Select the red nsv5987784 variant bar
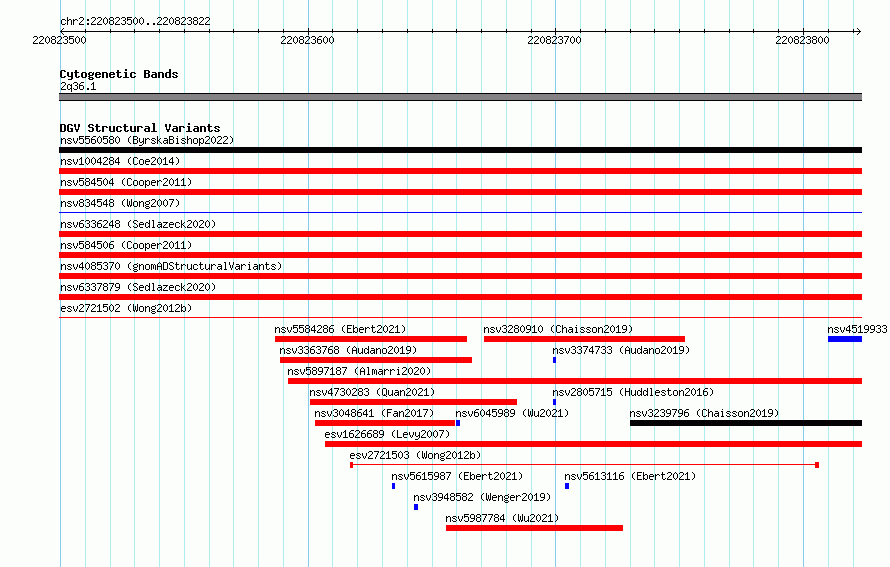This screenshot has width=890, height=567. click(534, 528)
